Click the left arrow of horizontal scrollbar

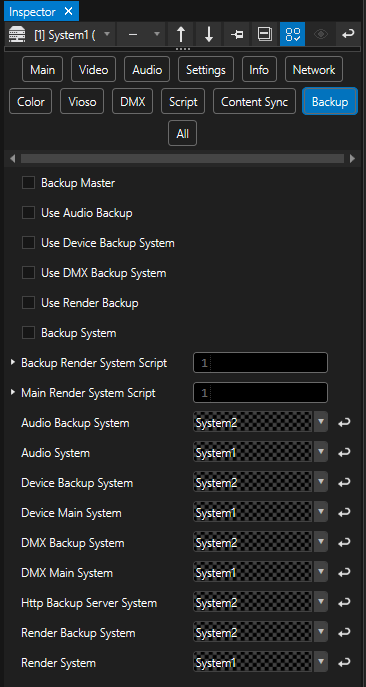coord(12,159)
